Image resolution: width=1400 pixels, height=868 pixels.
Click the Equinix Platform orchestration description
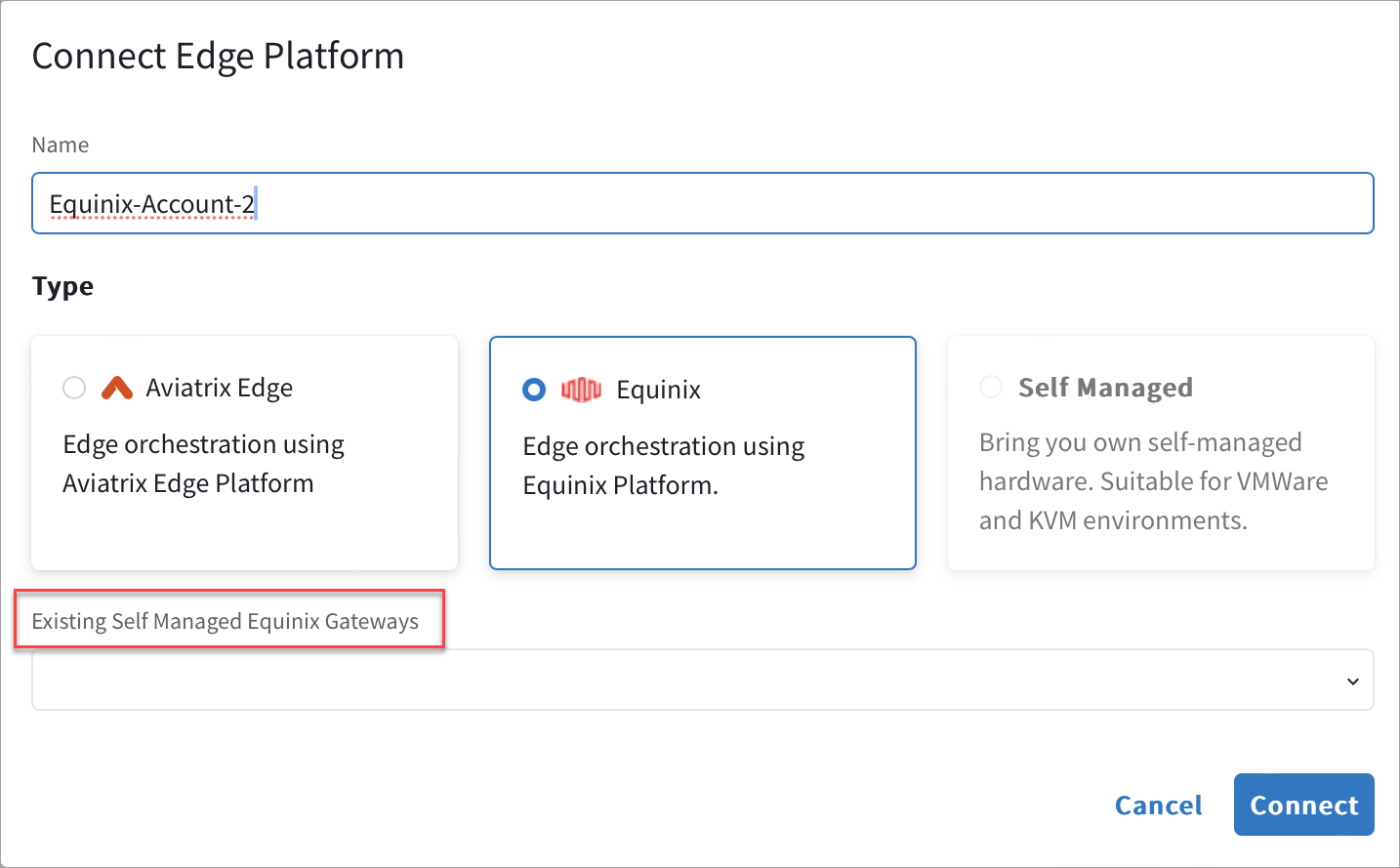663,465
